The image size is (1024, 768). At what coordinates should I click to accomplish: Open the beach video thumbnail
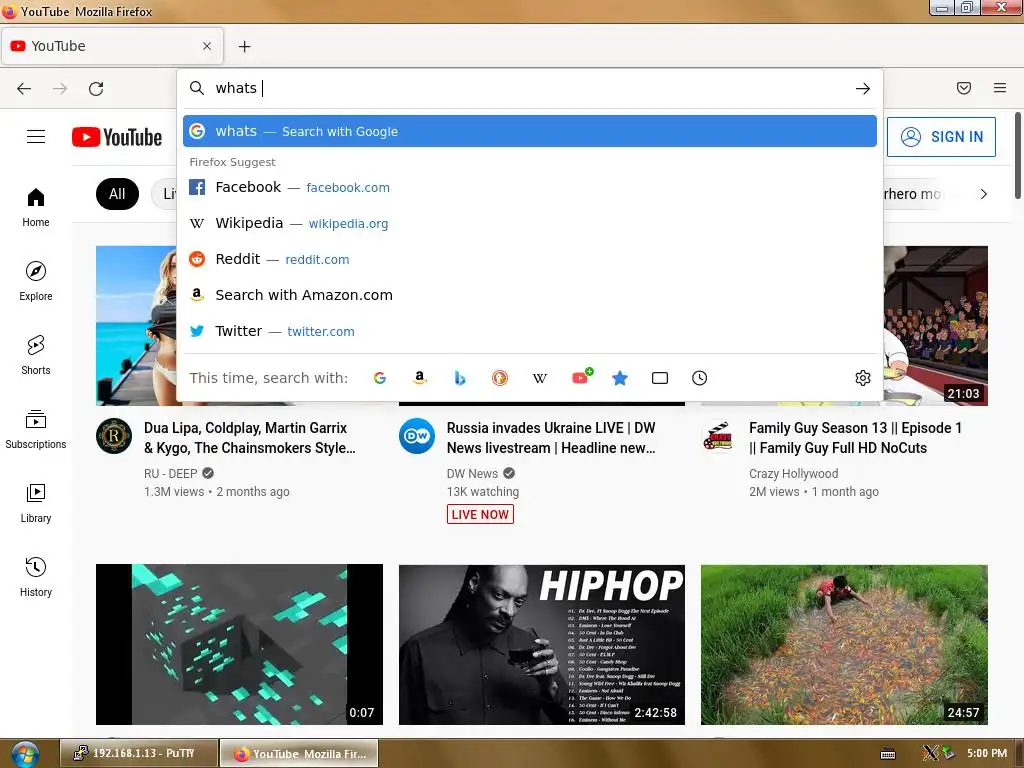point(136,326)
